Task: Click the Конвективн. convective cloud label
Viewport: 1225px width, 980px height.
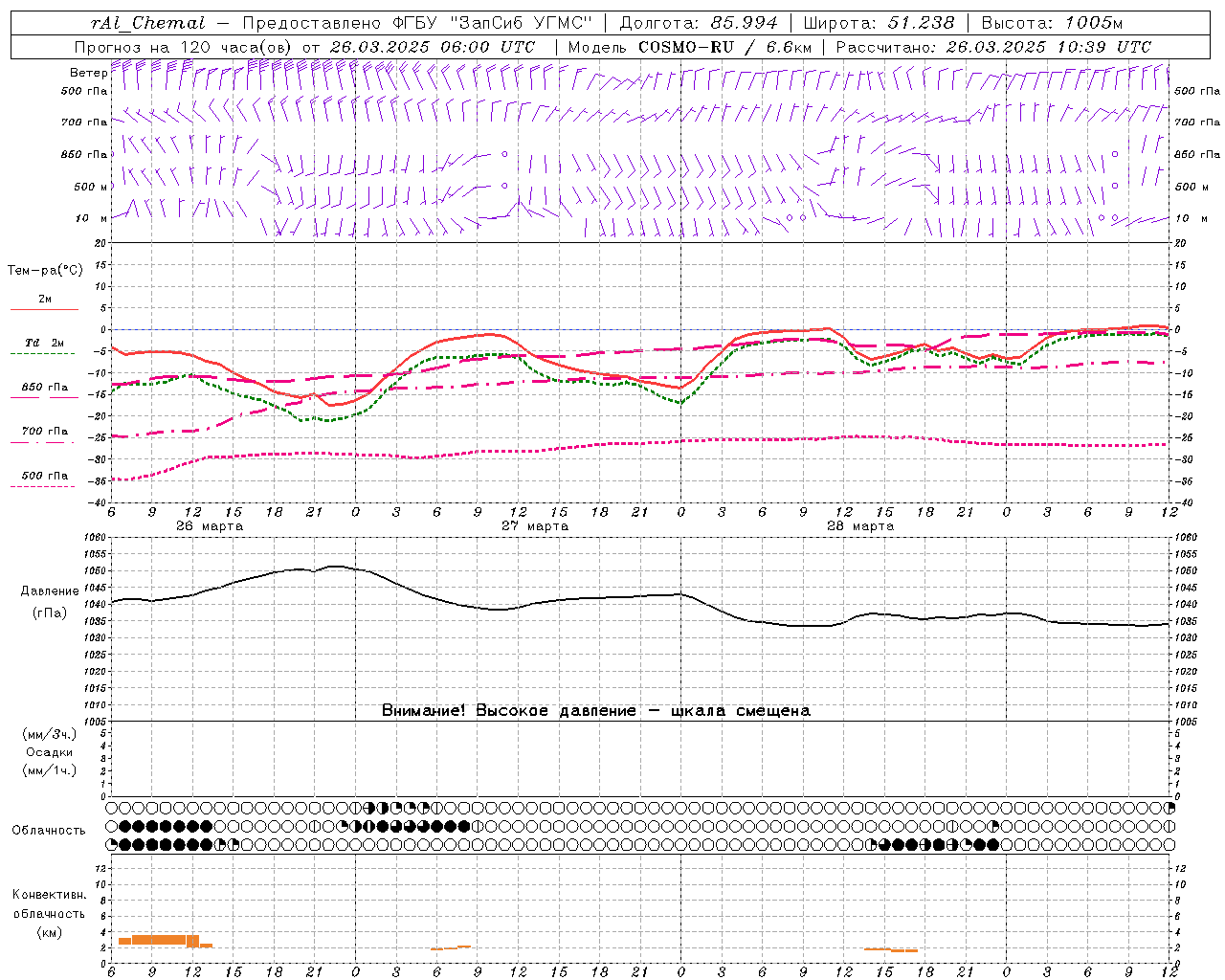Action: (49, 895)
